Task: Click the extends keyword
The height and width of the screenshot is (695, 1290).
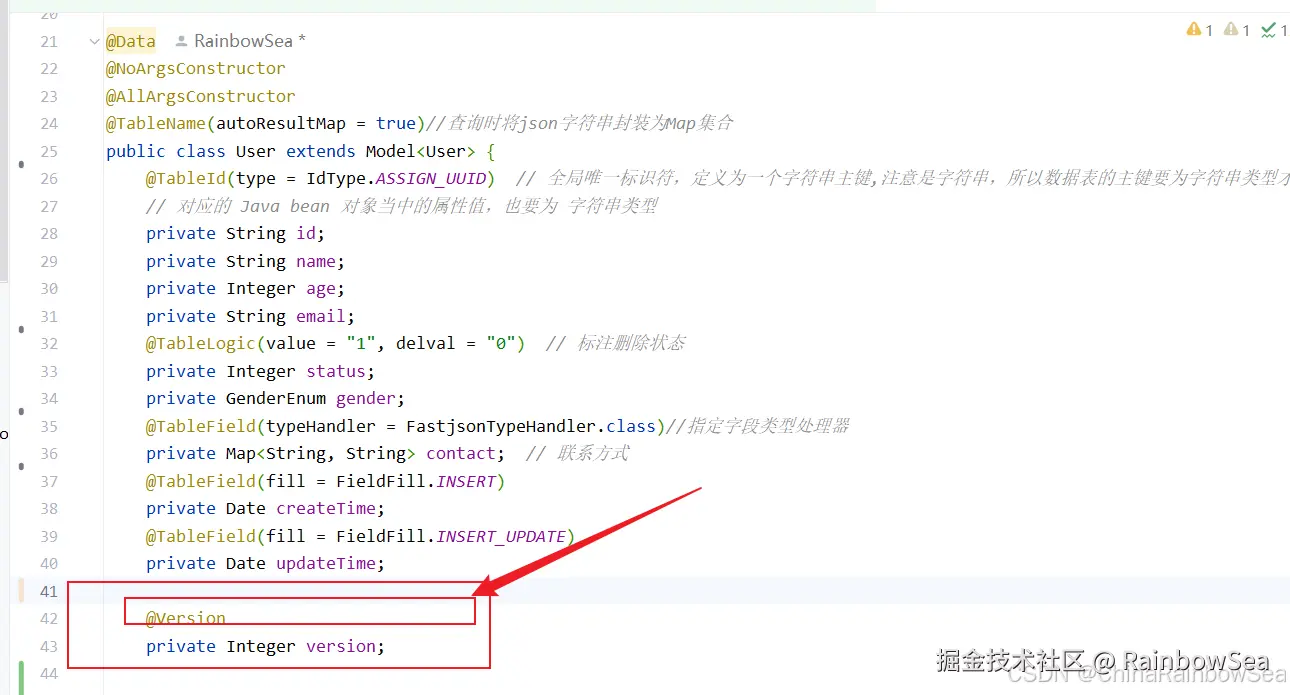Action: tap(321, 151)
